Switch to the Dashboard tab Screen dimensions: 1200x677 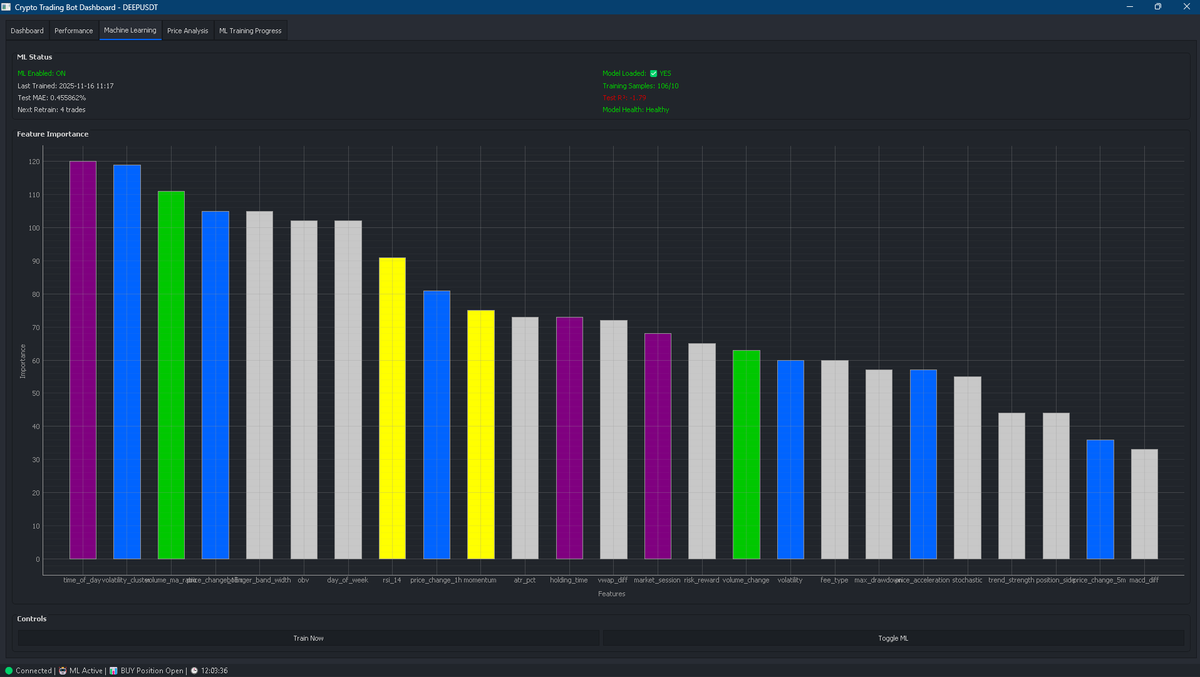point(26,31)
